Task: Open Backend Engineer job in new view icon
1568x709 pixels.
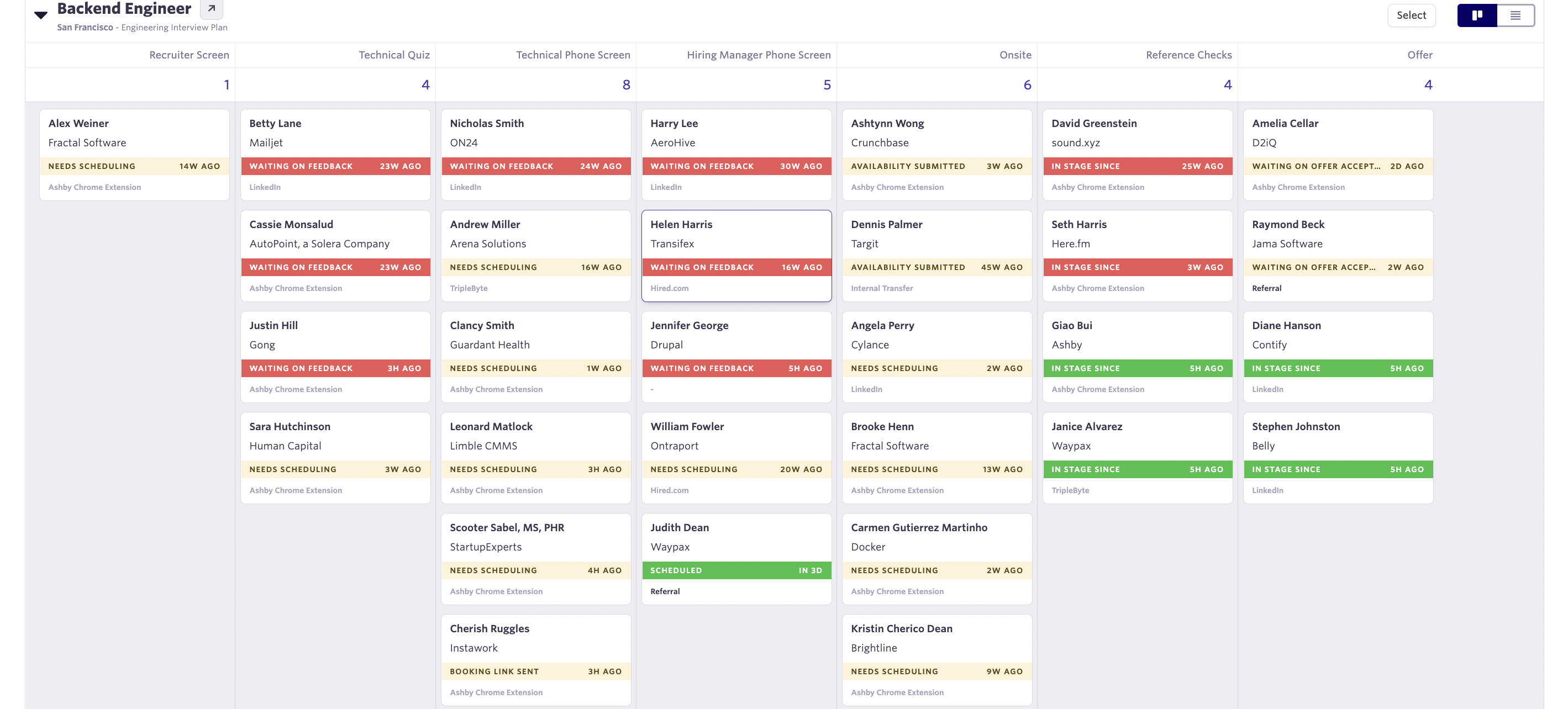Action: click(x=211, y=8)
